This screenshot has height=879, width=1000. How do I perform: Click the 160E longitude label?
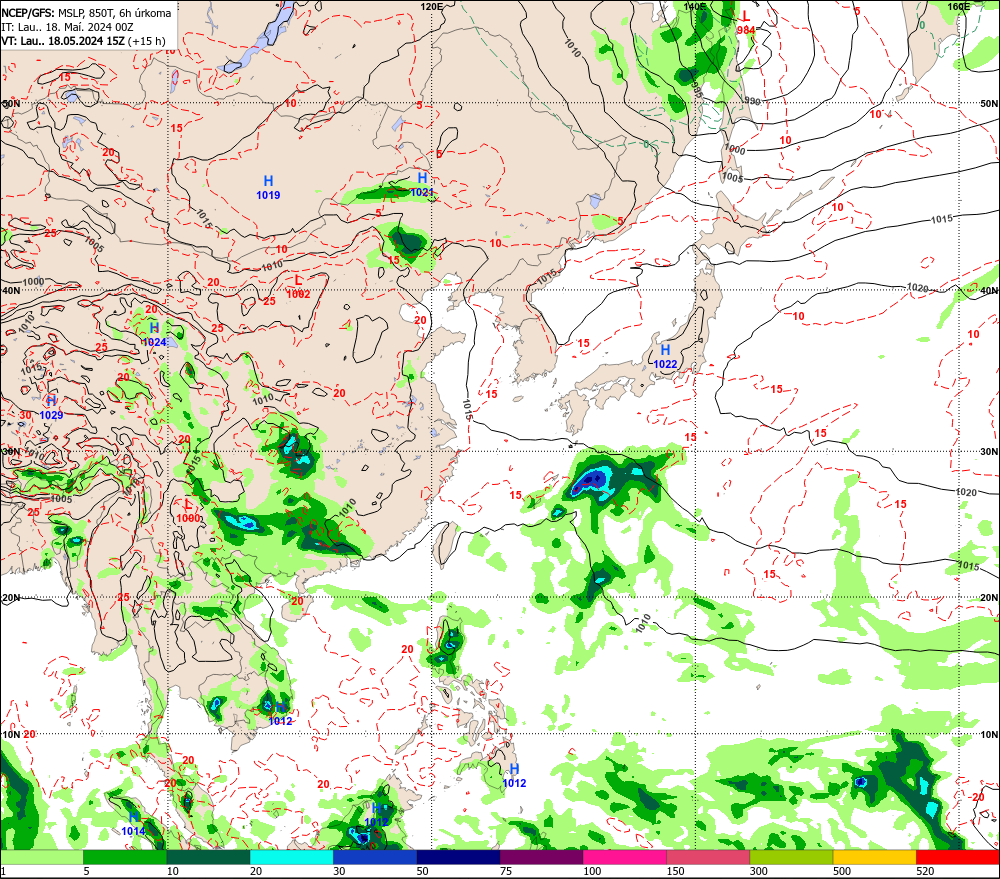[x=958, y=6]
